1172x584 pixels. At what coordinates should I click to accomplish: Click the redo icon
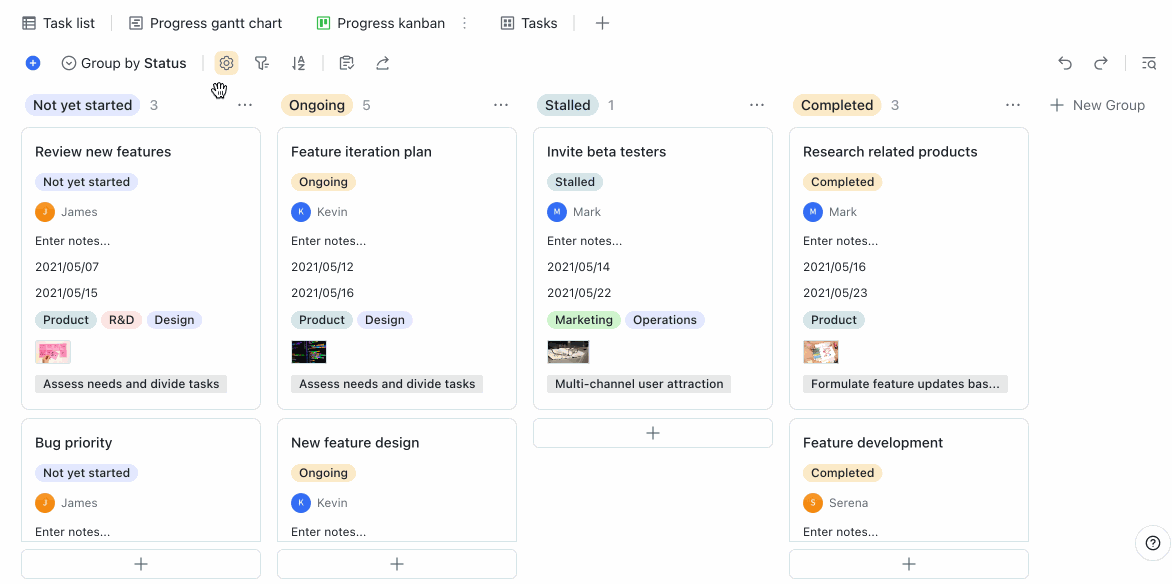[x=1101, y=62]
